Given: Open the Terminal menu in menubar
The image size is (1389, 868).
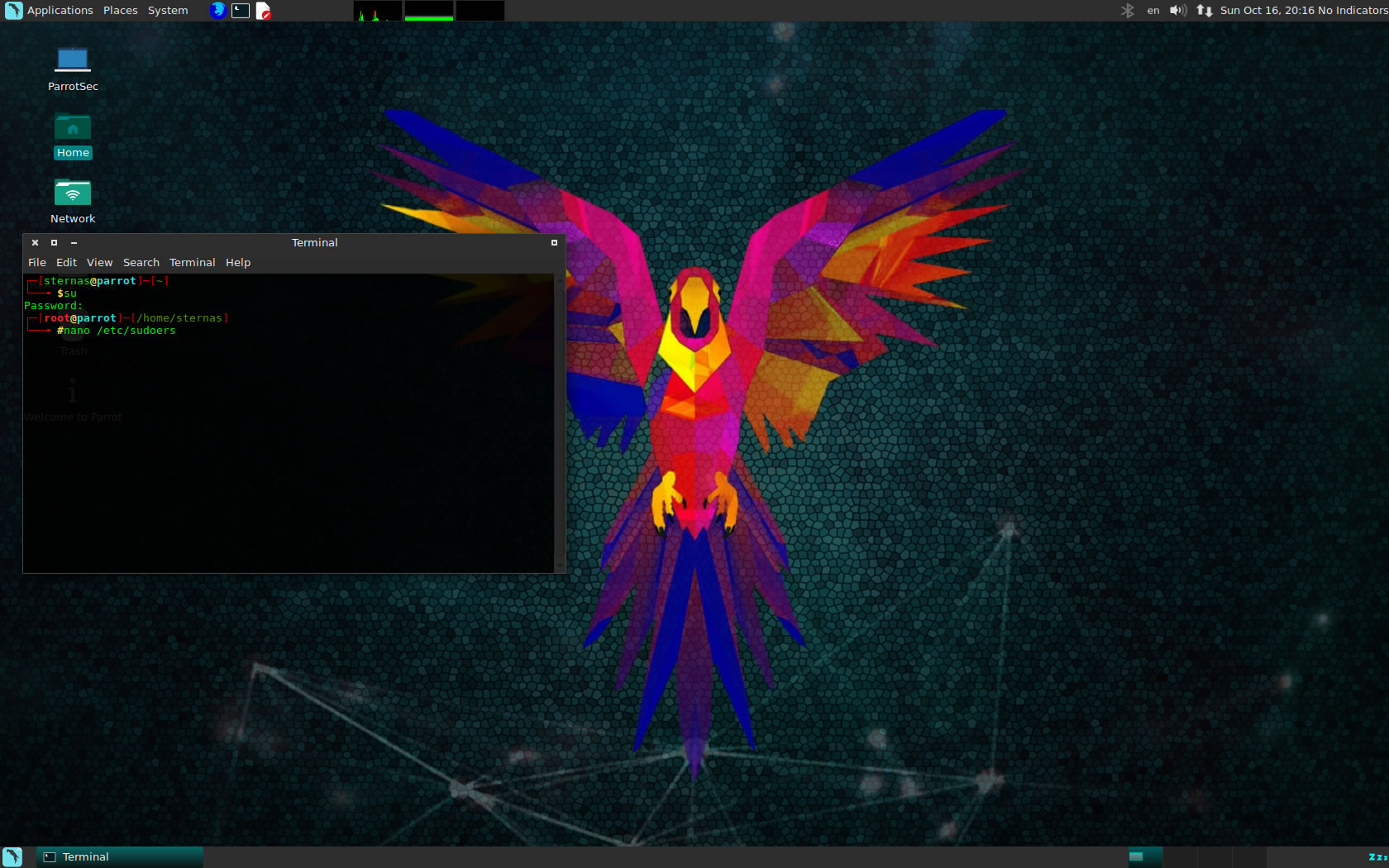Looking at the screenshot, I should coord(192,262).
